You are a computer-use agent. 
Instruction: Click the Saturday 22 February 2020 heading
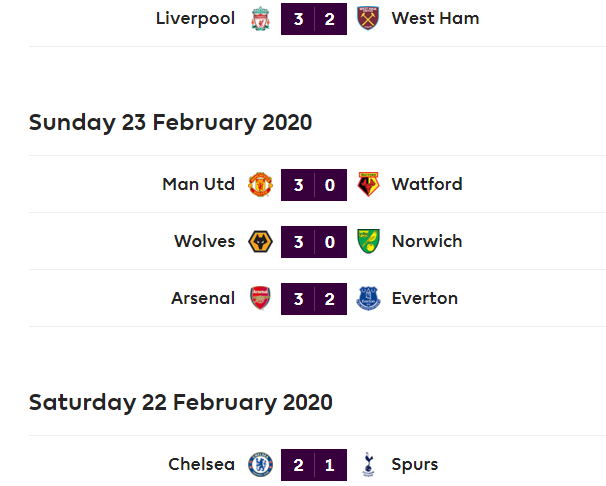180,403
